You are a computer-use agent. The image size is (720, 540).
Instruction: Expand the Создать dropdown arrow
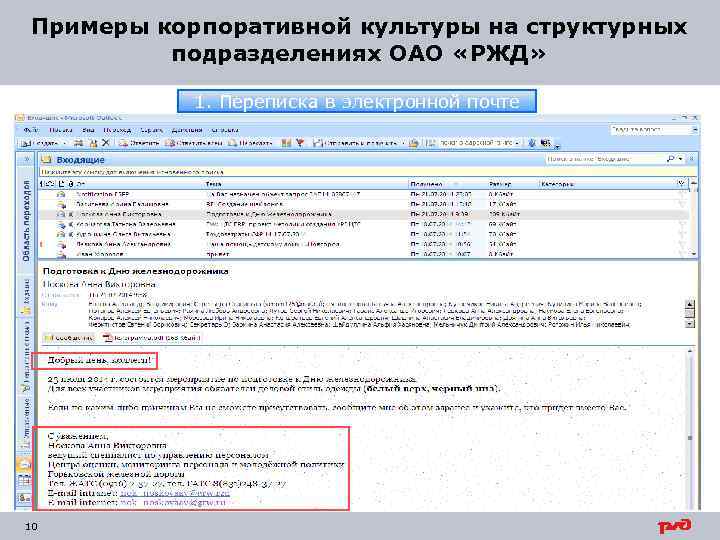pos(65,143)
